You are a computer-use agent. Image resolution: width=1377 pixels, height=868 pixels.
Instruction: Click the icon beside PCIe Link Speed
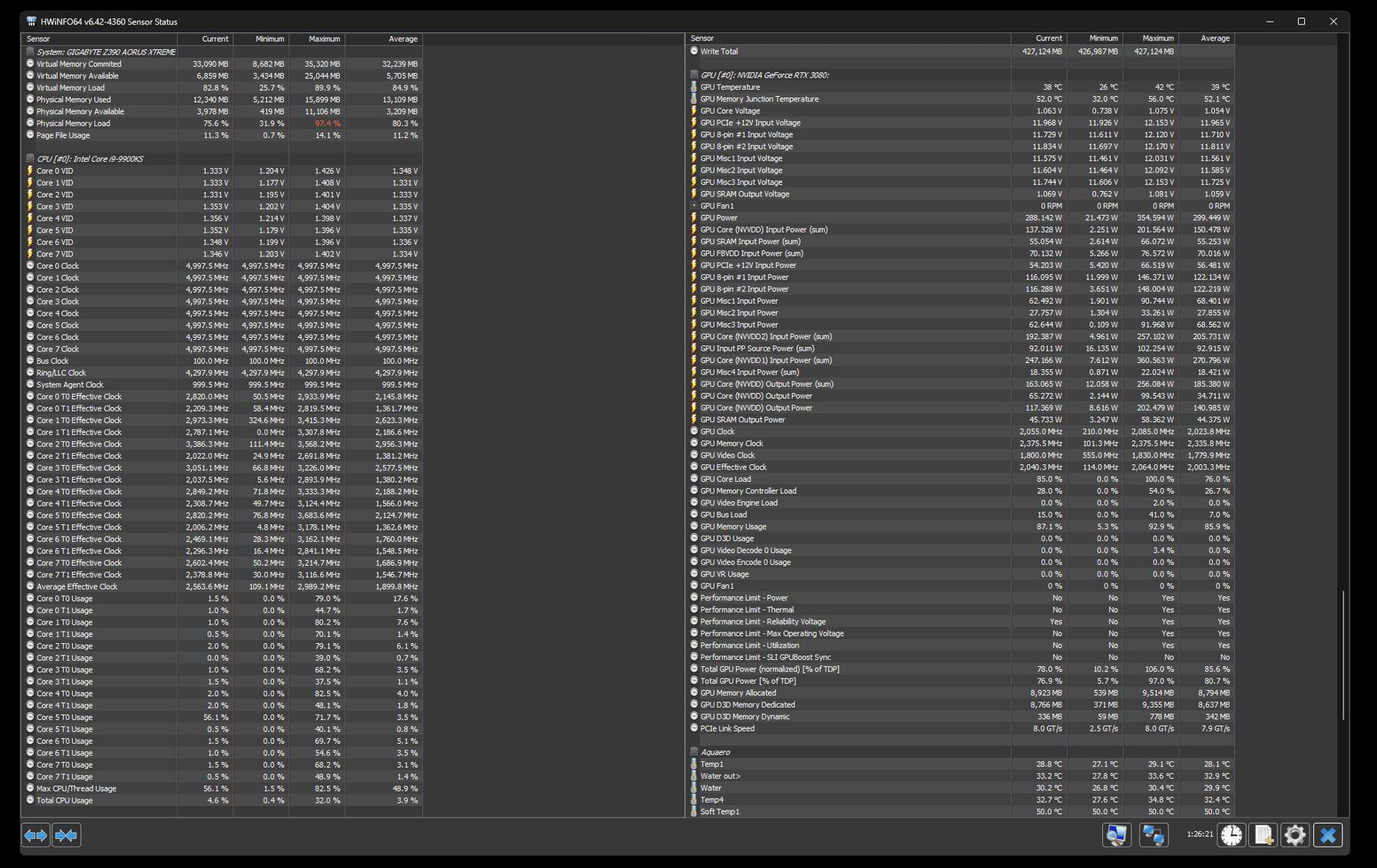(x=694, y=728)
